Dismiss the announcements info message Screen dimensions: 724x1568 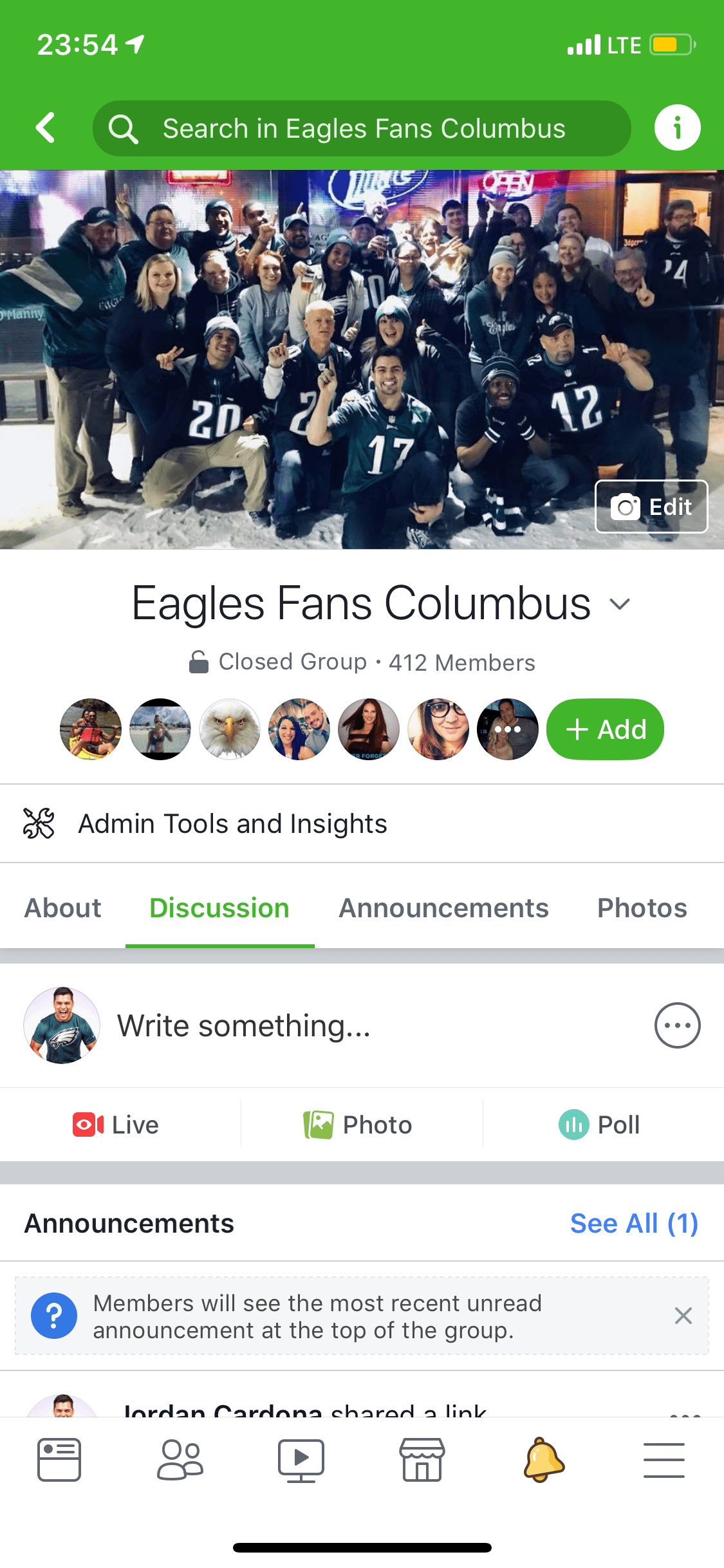(x=683, y=1316)
